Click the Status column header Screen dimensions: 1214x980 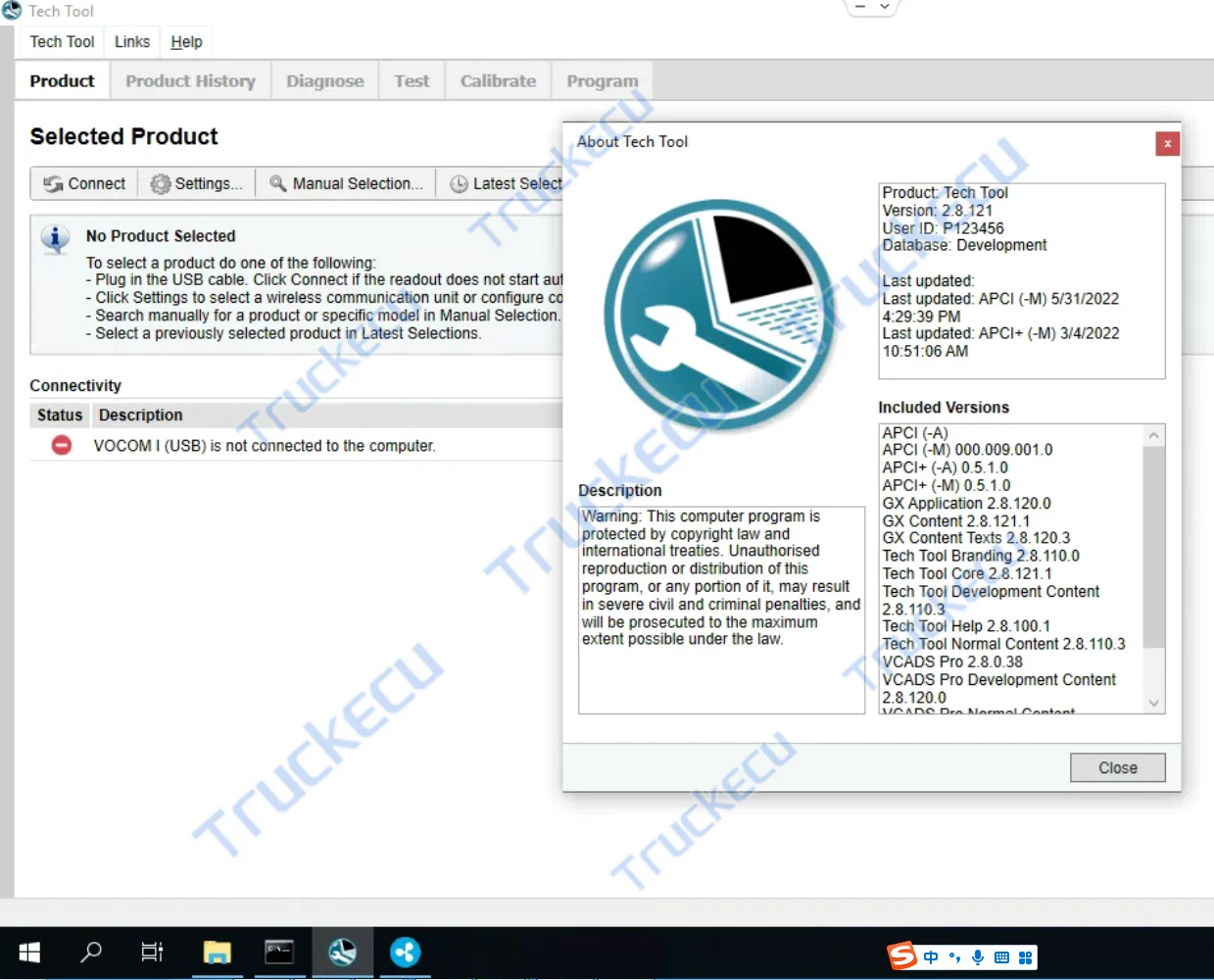[x=60, y=415]
